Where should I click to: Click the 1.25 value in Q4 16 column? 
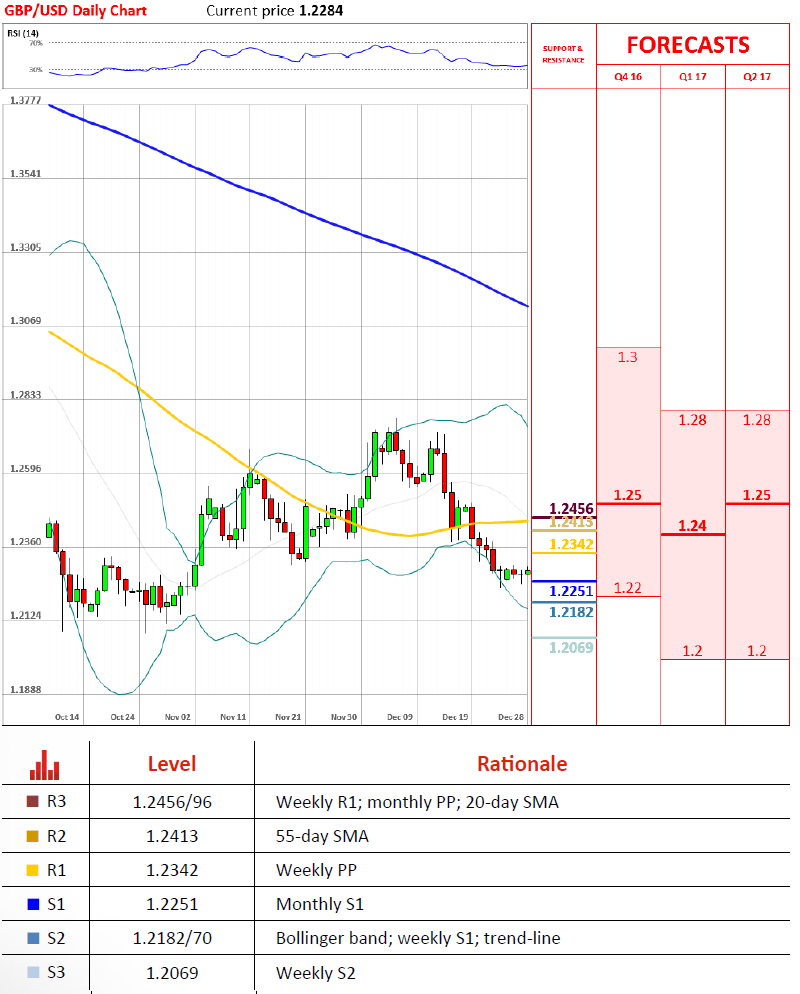click(x=628, y=495)
